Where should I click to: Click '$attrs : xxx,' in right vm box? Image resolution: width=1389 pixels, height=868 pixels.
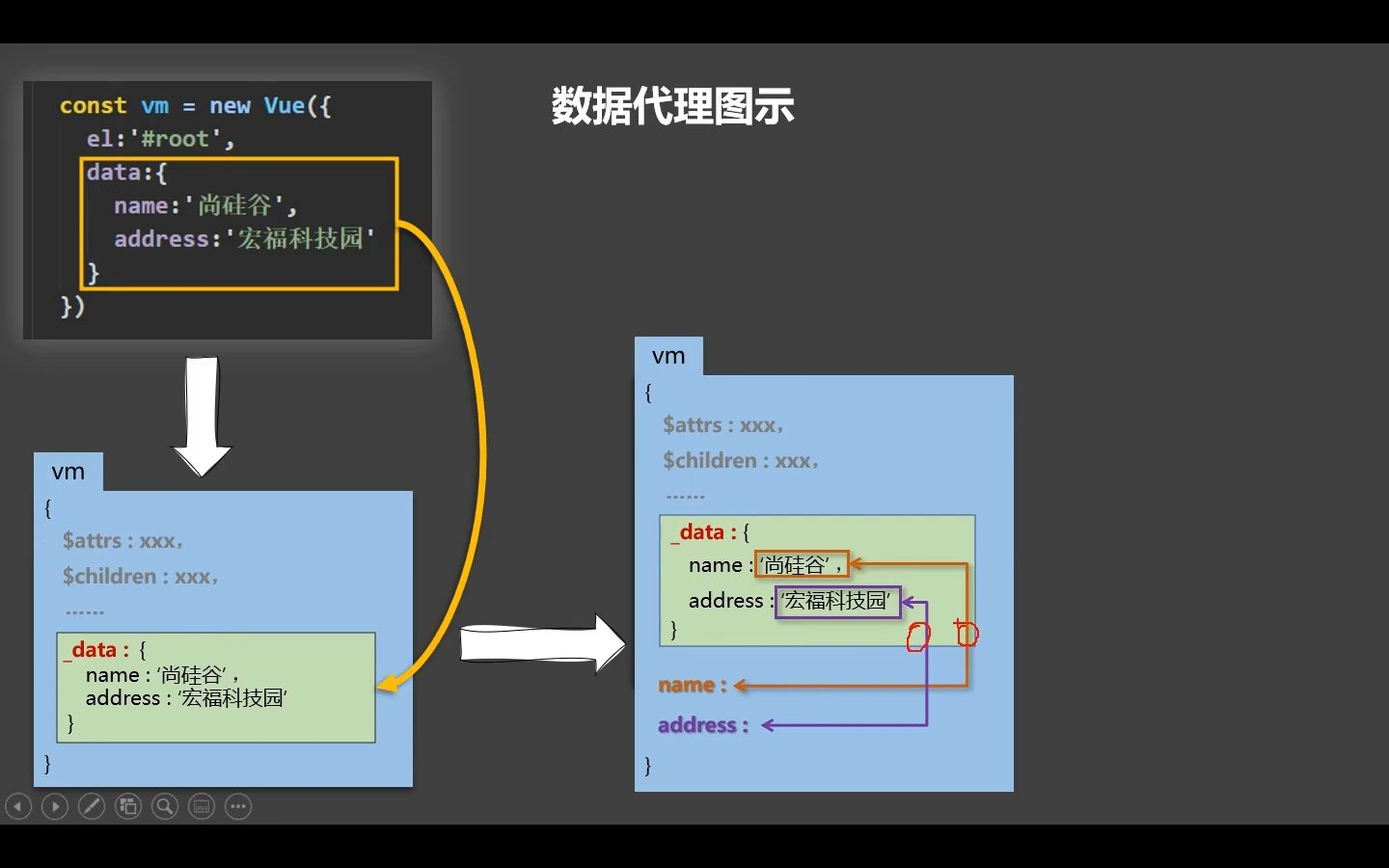(722, 425)
